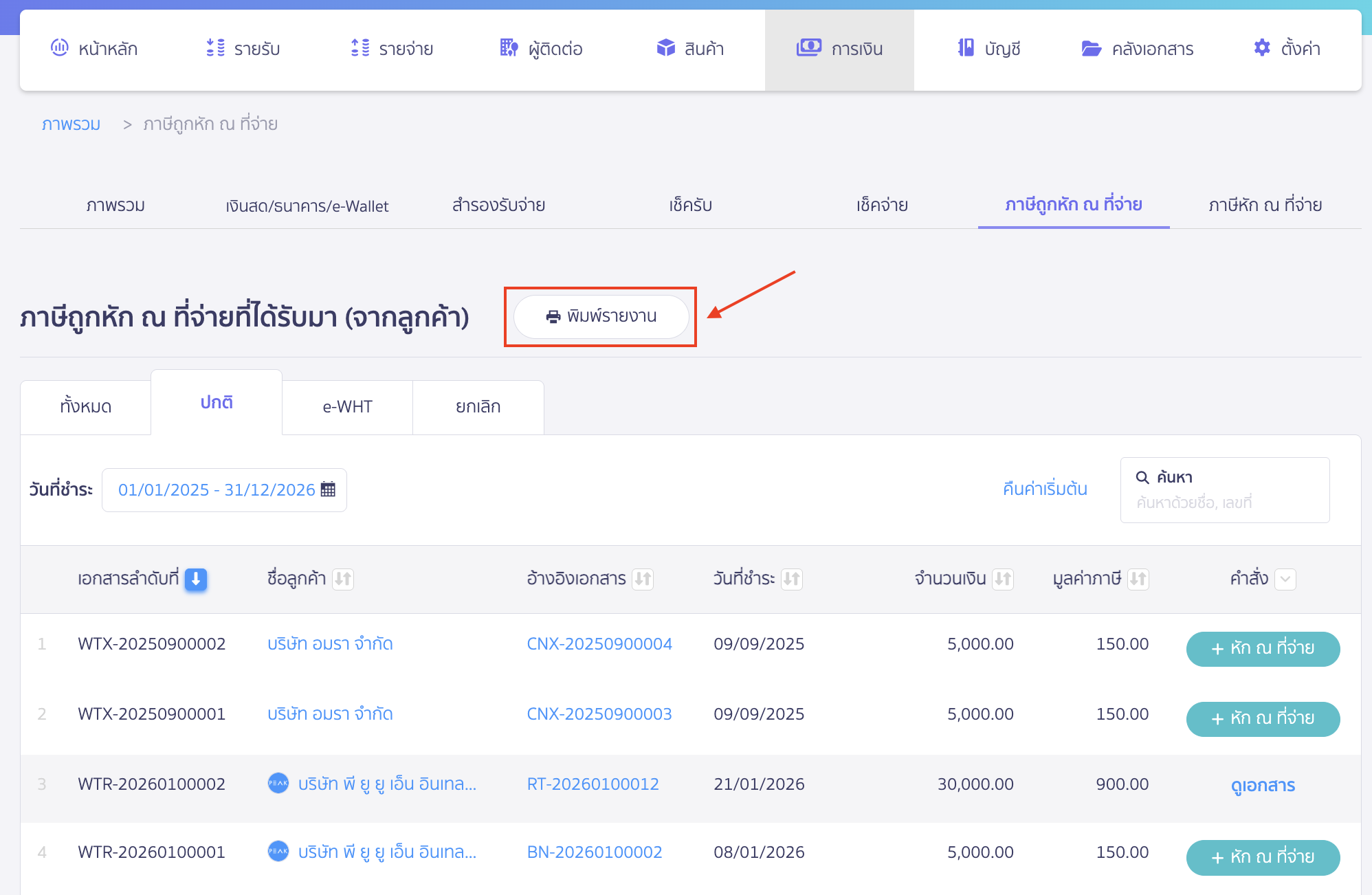The image size is (1372, 895).
Task: Click the calendar icon in date field
Action: pyautogui.click(x=329, y=489)
